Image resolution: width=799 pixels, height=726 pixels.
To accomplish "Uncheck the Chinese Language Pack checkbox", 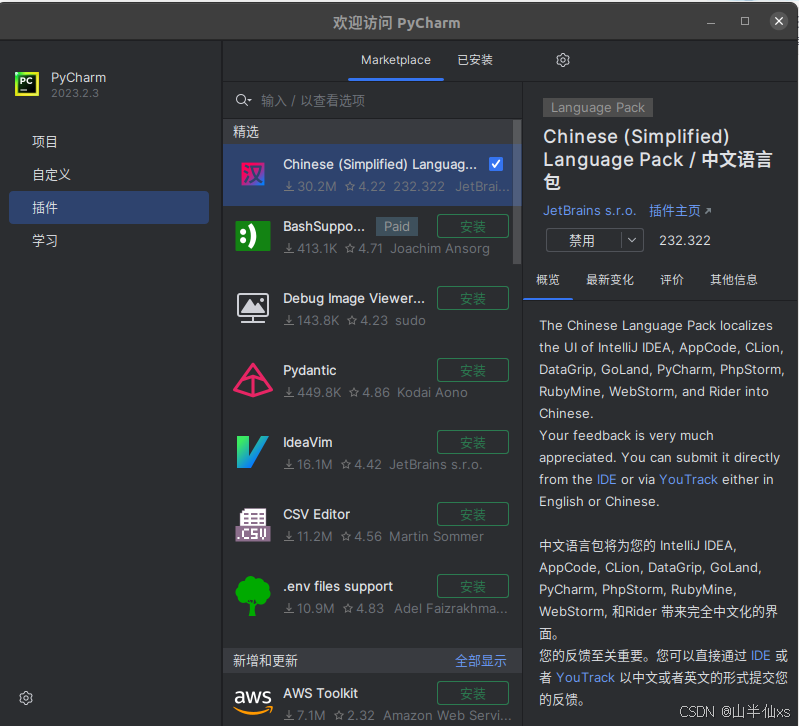I will [496, 164].
